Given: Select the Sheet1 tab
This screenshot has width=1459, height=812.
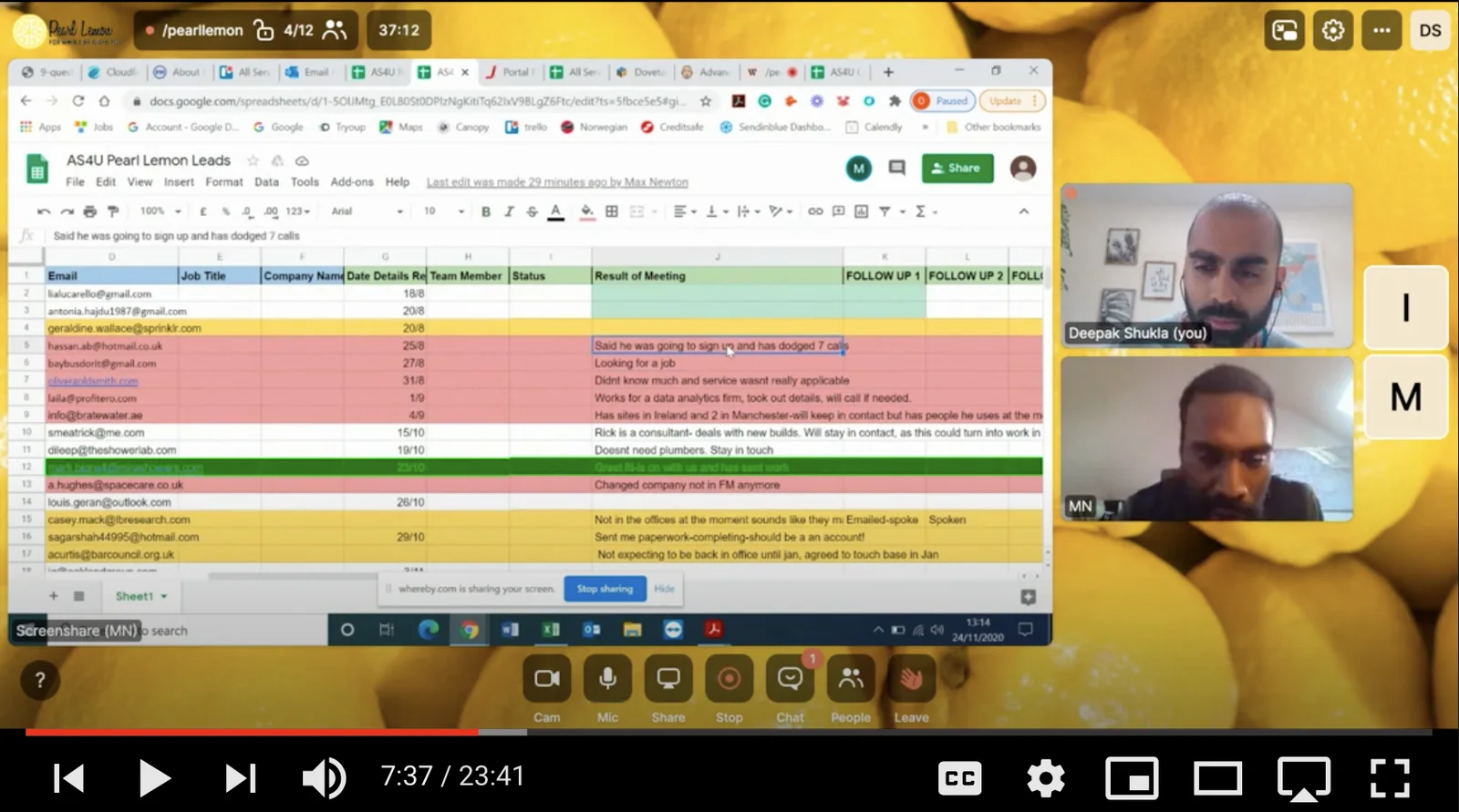Looking at the screenshot, I should click(134, 596).
